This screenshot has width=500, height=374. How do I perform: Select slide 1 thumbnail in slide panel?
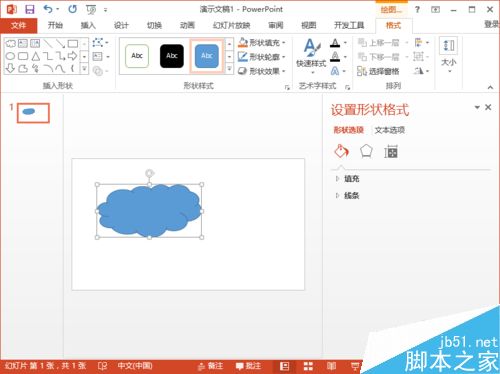click(33, 113)
